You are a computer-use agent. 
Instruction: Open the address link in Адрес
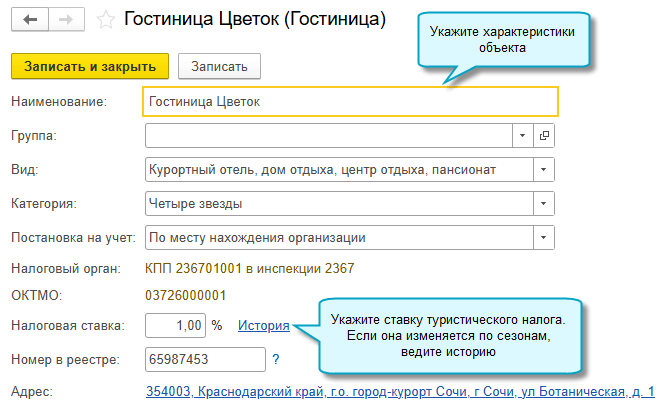[x=400, y=391]
